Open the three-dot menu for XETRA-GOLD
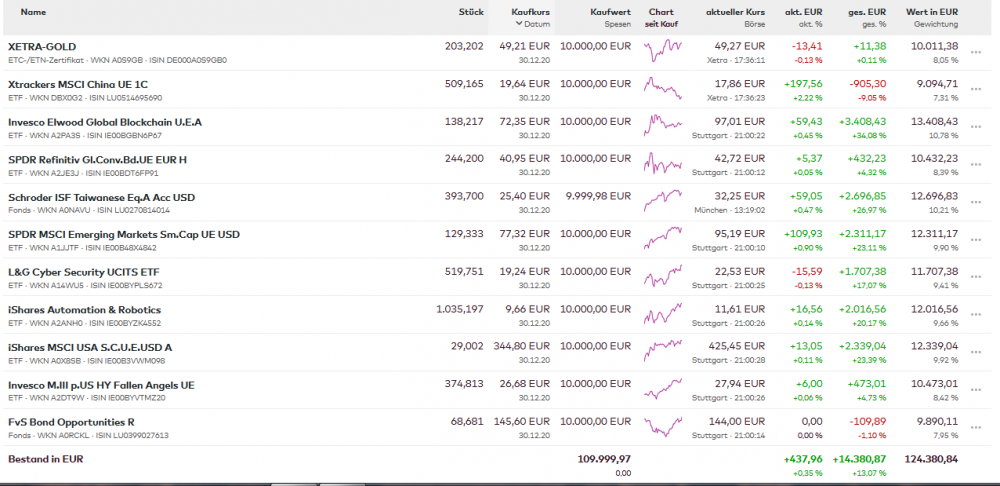The height and width of the screenshot is (486, 1000). coord(975,52)
